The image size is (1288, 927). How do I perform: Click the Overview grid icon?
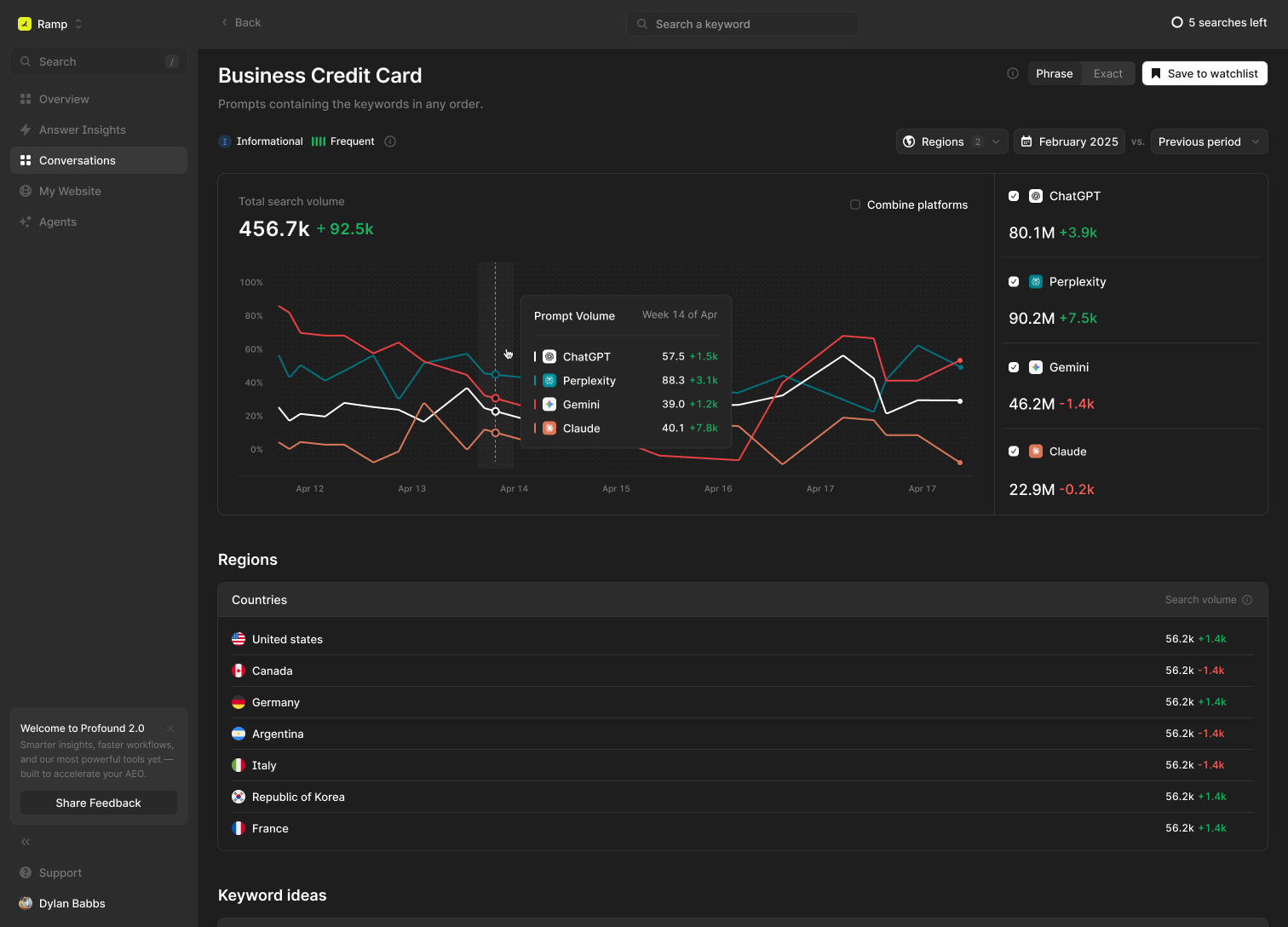click(26, 99)
